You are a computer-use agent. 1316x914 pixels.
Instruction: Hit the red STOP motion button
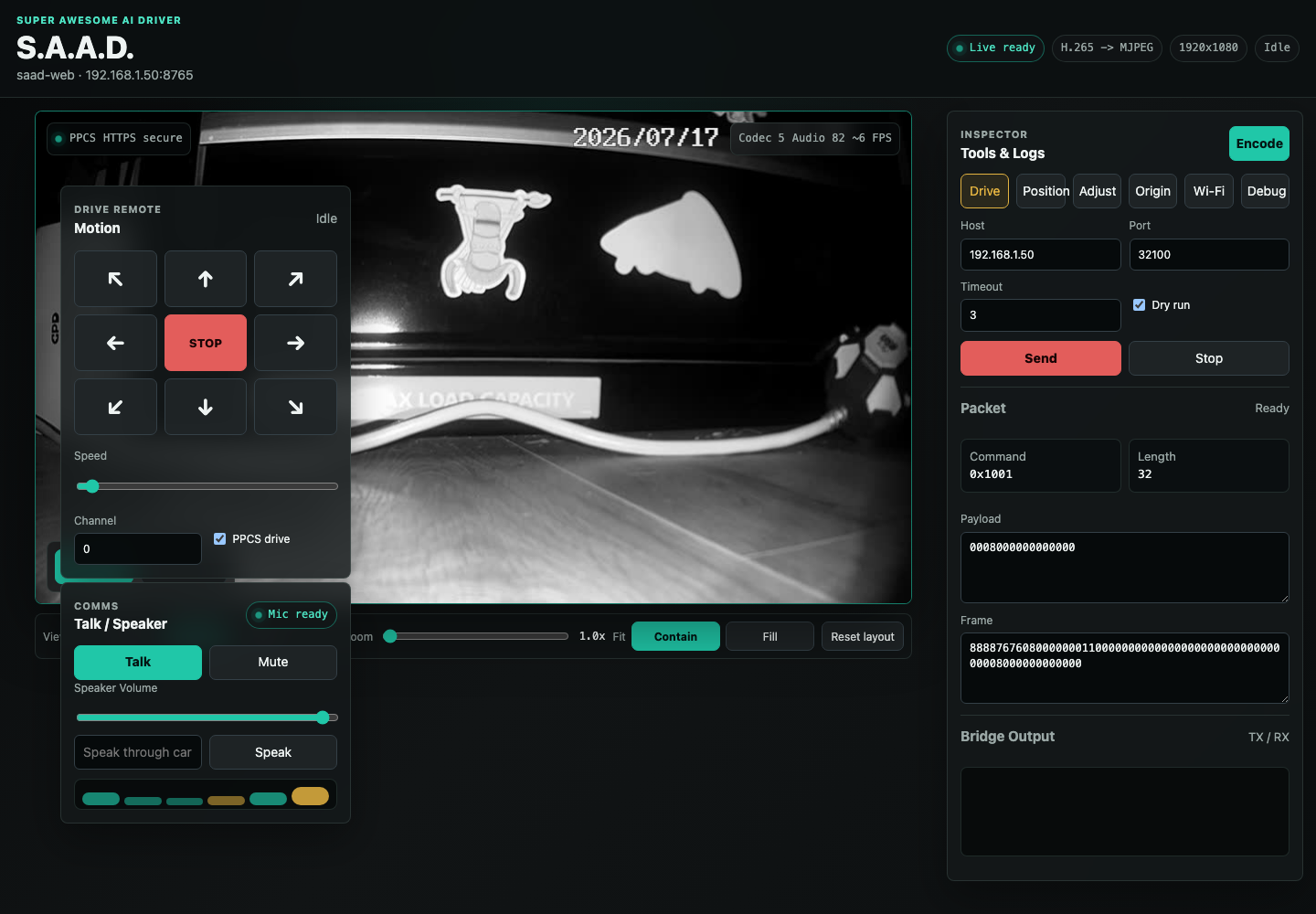coord(206,343)
